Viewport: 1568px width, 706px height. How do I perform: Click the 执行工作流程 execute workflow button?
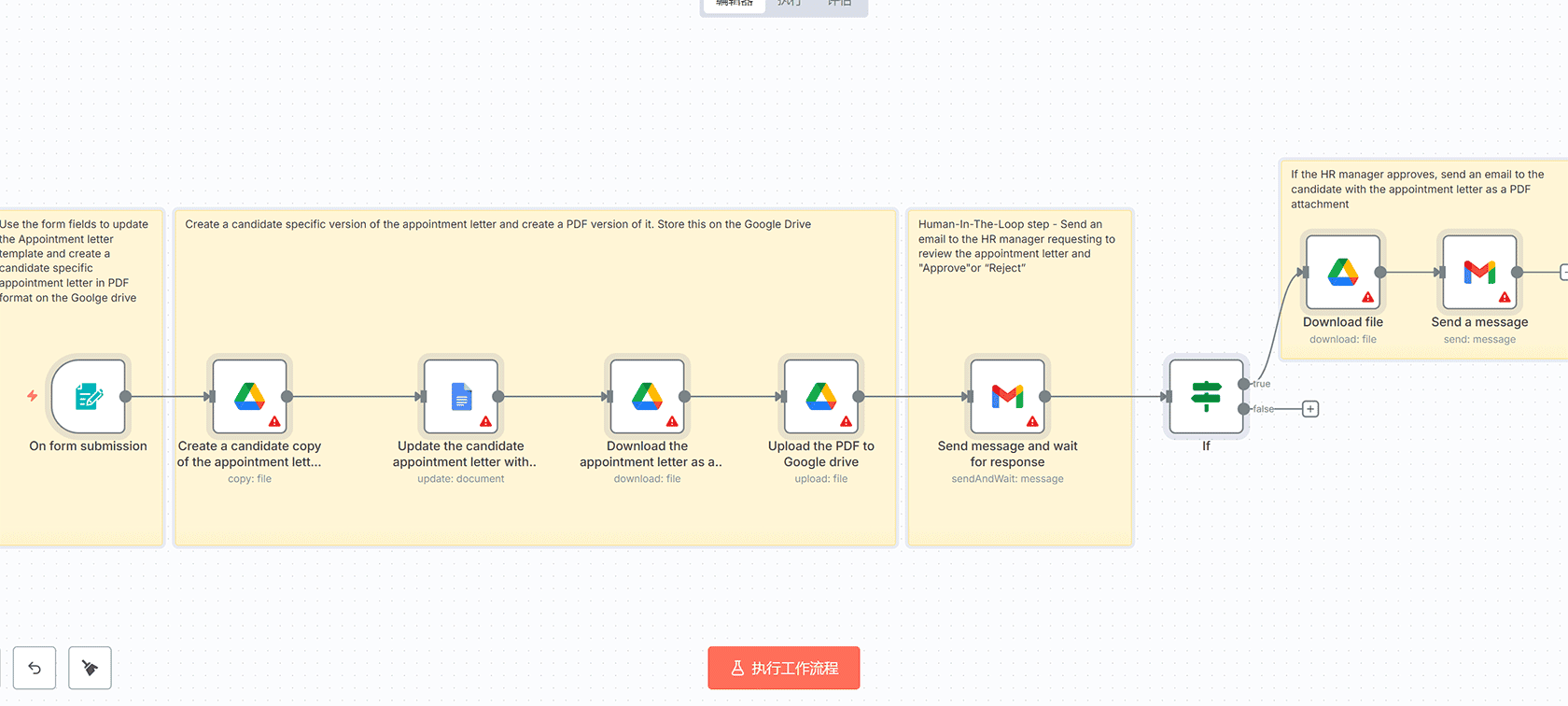pyautogui.click(x=783, y=668)
